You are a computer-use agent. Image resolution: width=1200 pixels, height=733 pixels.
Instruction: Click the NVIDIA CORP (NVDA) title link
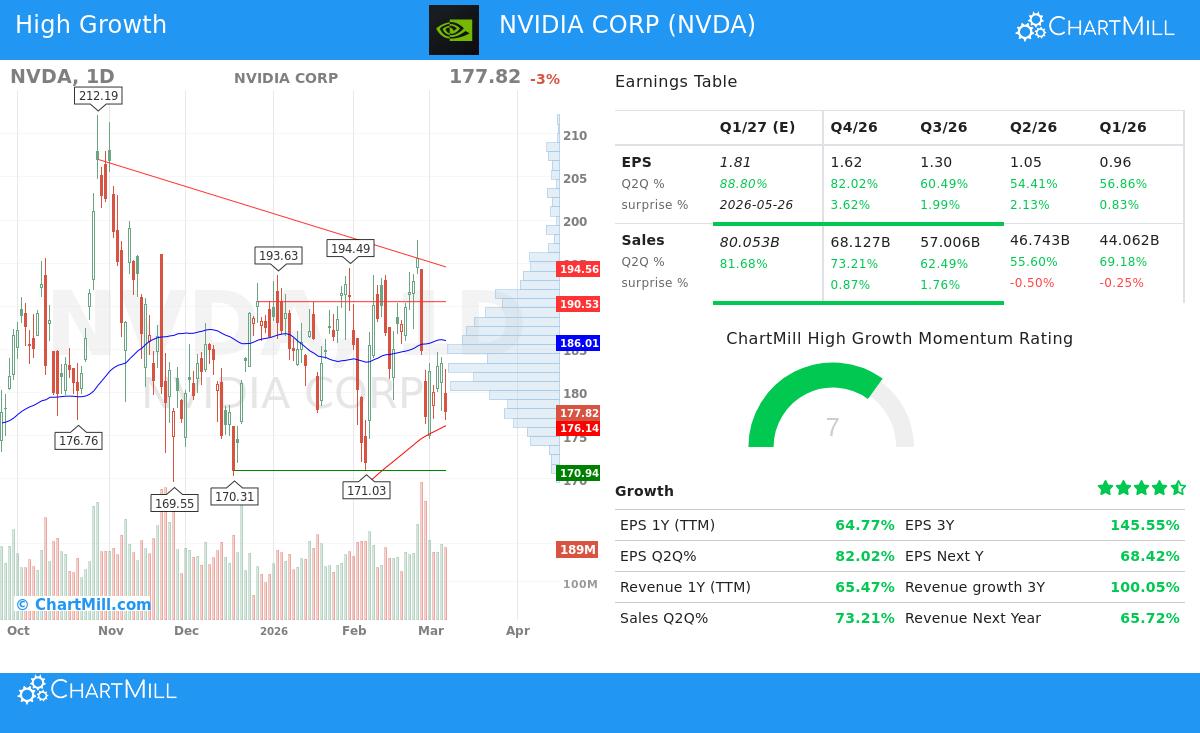(627, 24)
